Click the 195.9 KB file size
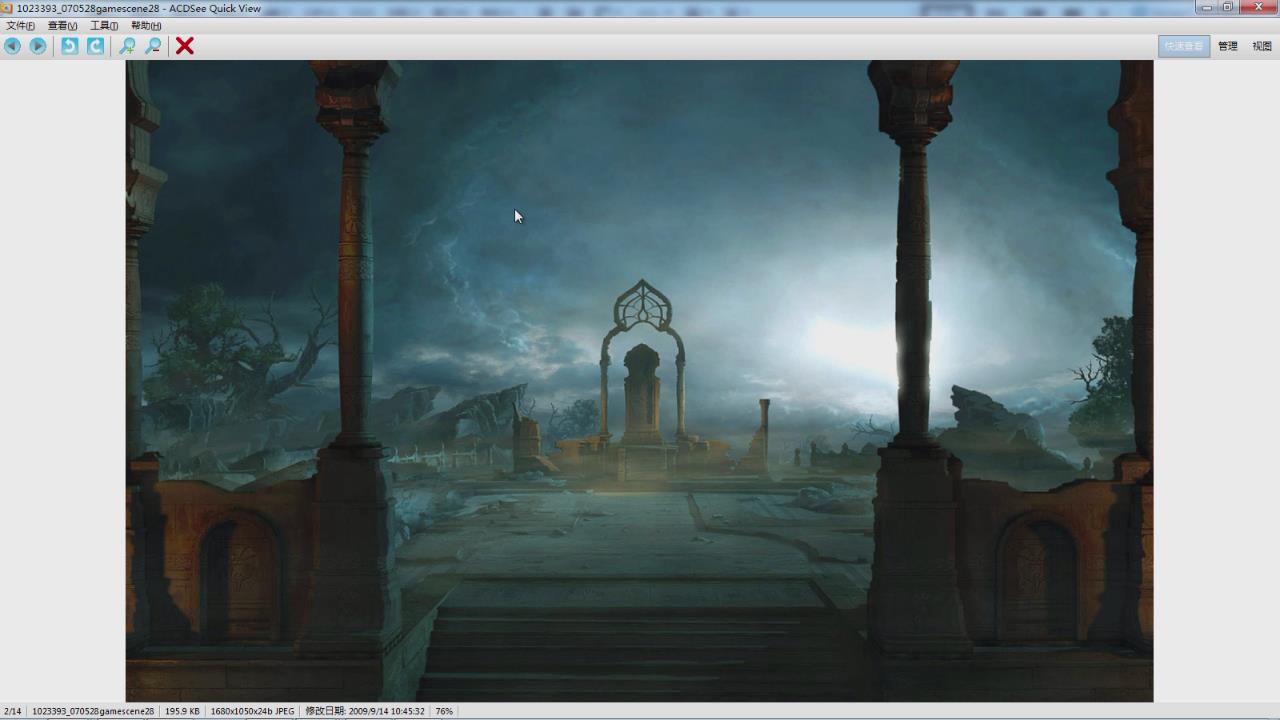The image size is (1280, 720). (182, 712)
